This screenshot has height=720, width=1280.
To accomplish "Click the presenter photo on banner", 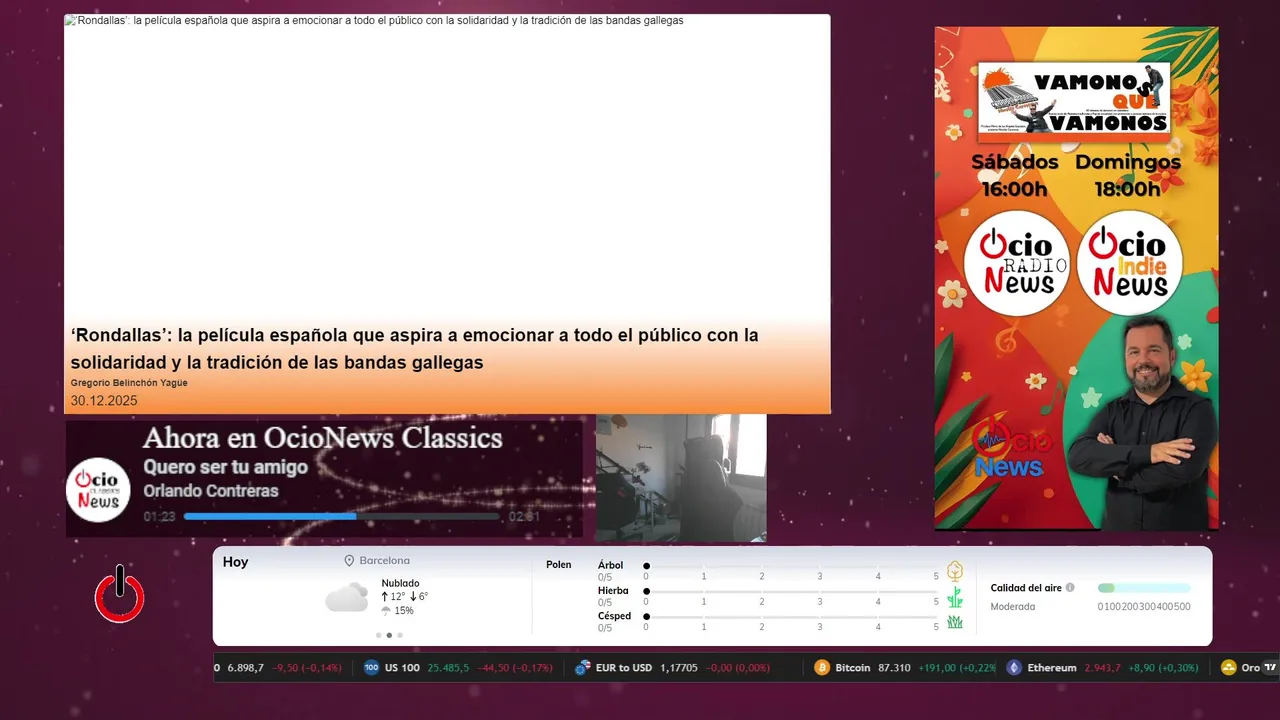I will [x=1143, y=422].
